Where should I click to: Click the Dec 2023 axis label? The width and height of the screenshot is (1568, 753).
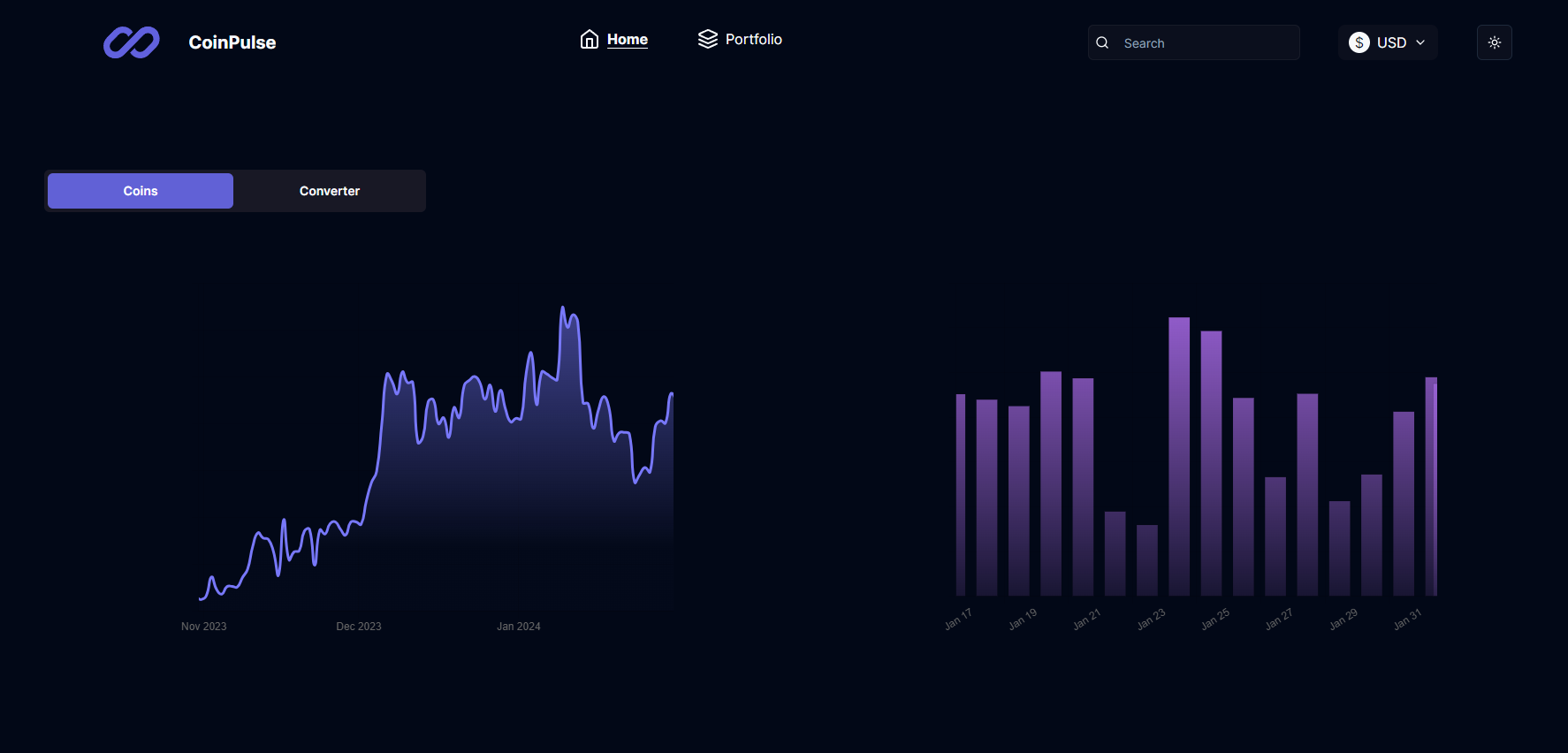[358, 627]
